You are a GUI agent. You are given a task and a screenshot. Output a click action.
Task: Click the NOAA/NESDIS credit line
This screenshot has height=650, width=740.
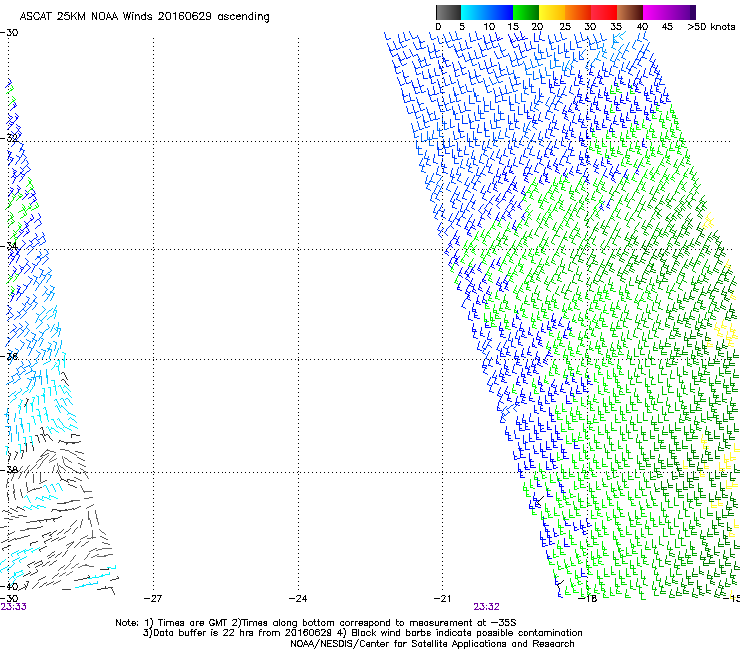tap(432, 644)
